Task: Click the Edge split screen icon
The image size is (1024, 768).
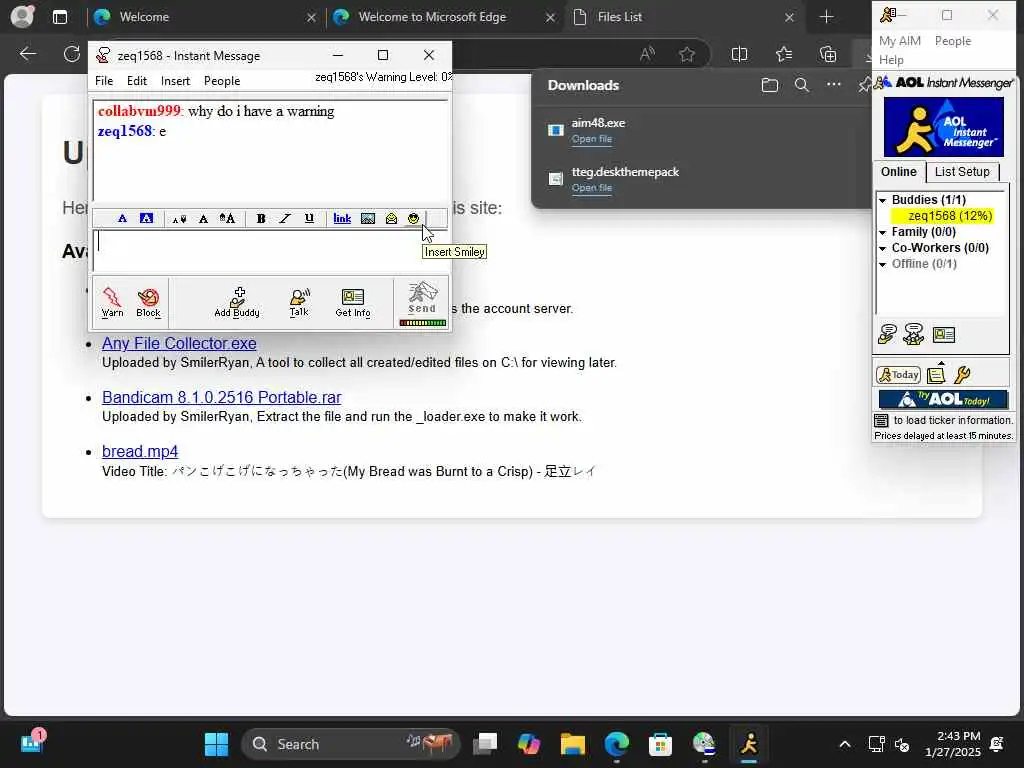Action: point(739,54)
